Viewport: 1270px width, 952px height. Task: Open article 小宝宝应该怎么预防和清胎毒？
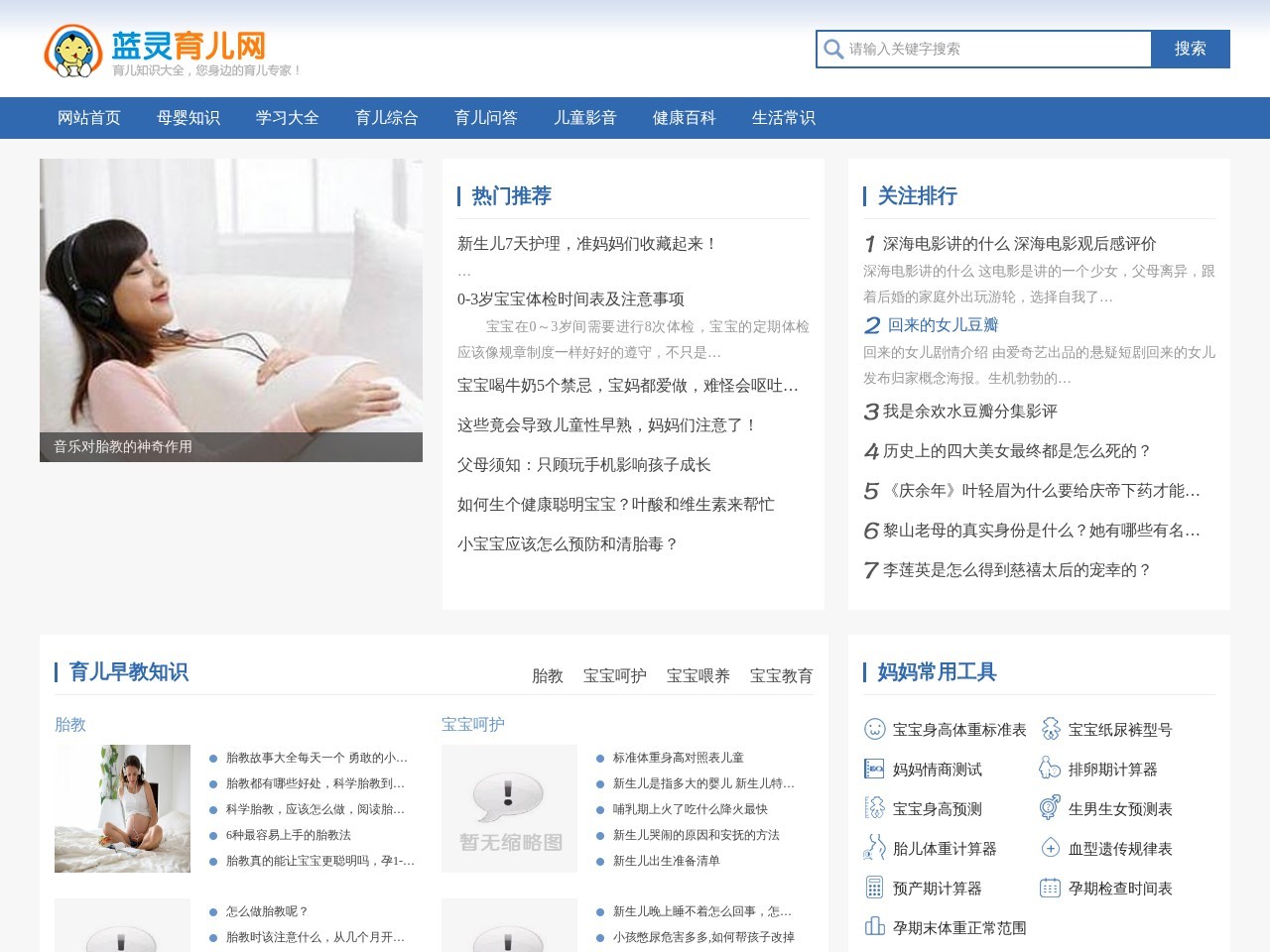click(568, 544)
